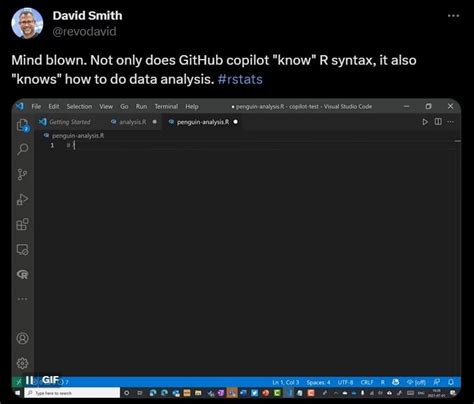This screenshot has width=474, height=404.
Task: Open the Go menu
Action: point(124,106)
